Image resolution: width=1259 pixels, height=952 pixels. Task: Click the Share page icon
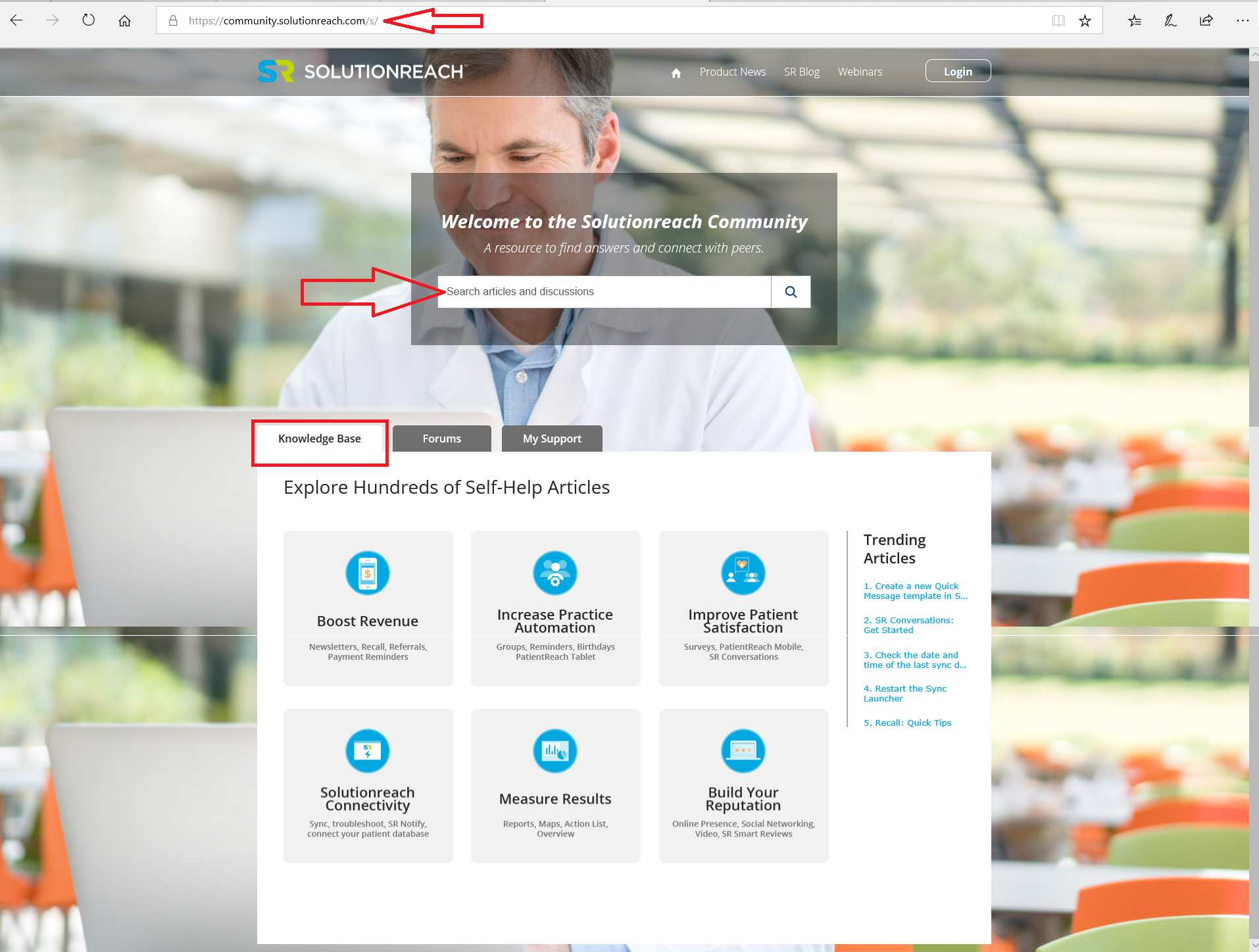1206,20
